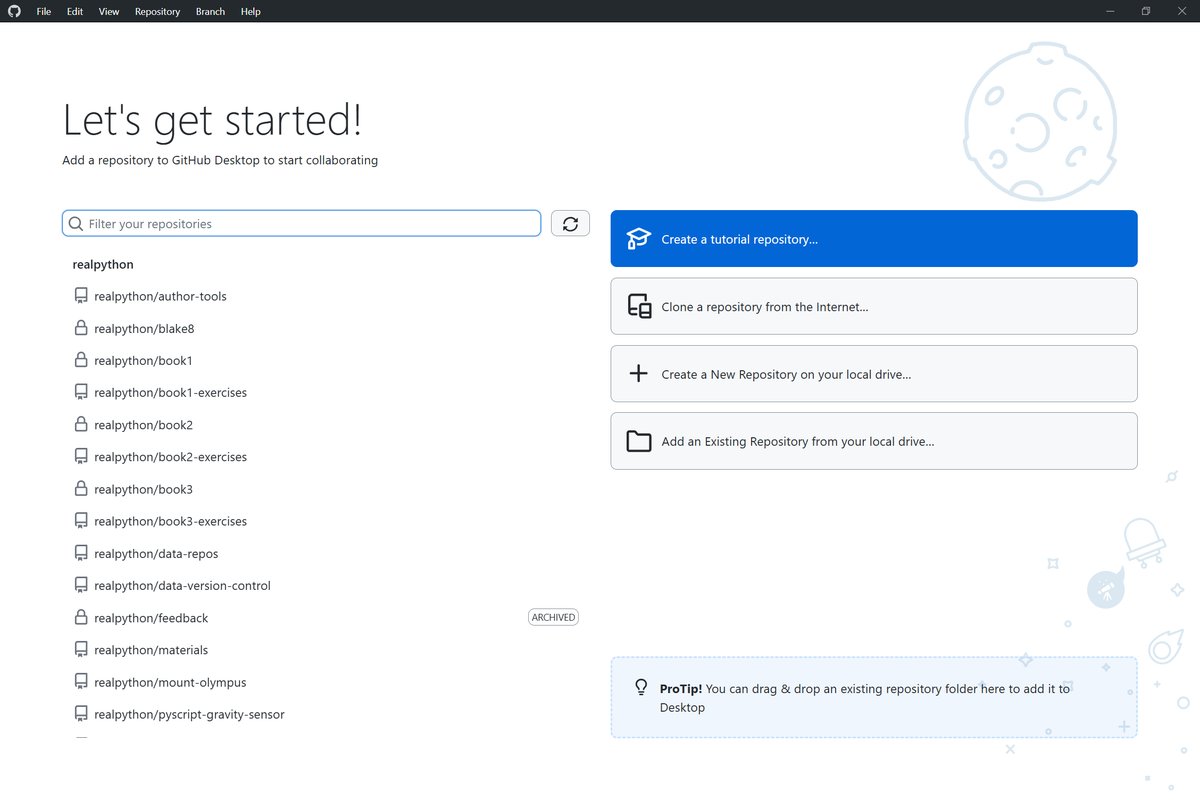The image size is (1200, 800).
Task: Click the lightbulb ProTip icon
Action: 642,688
